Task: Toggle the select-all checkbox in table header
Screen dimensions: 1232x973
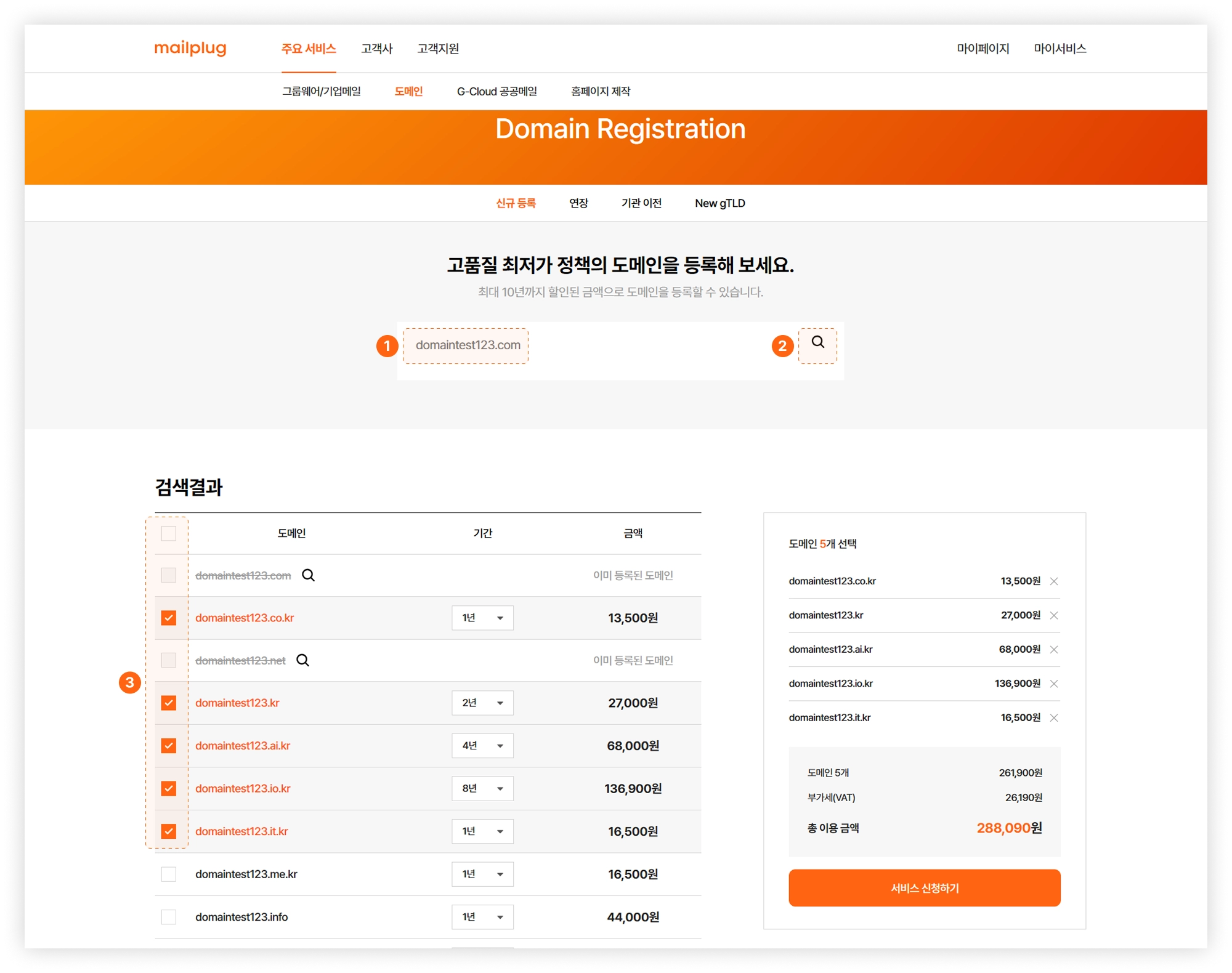Action: tap(168, 533)
